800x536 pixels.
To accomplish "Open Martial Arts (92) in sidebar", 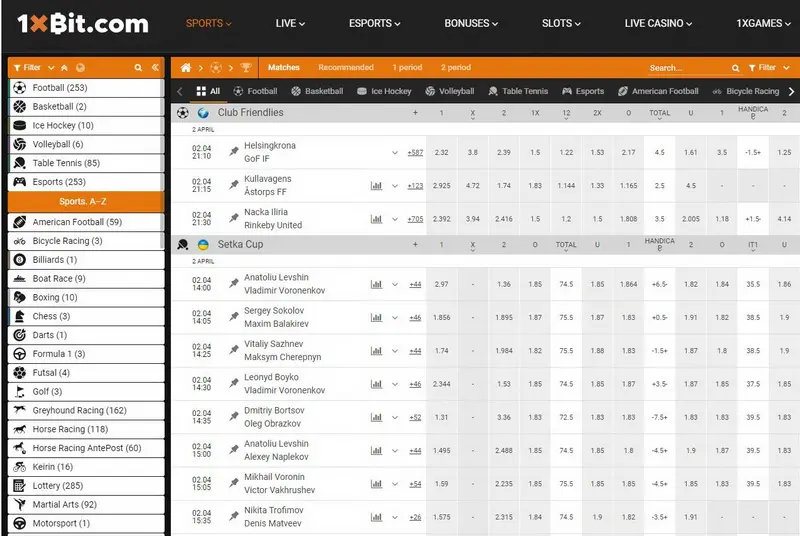I will click(x=86, y=505).
